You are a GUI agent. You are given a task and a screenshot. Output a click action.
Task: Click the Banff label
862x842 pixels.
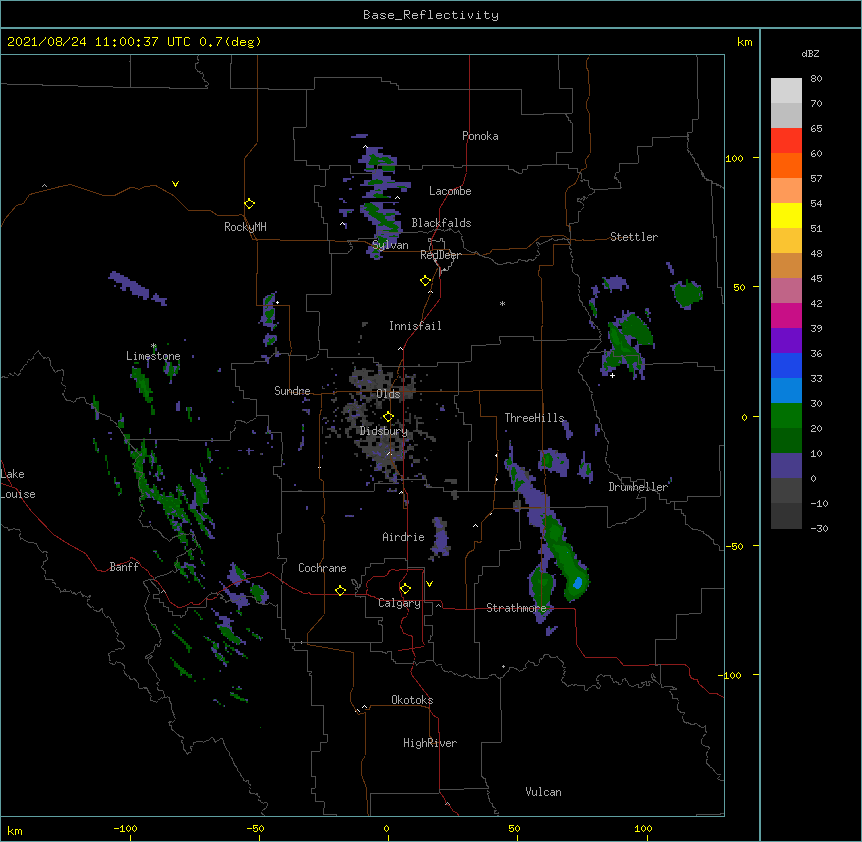[x=124, y=567]
